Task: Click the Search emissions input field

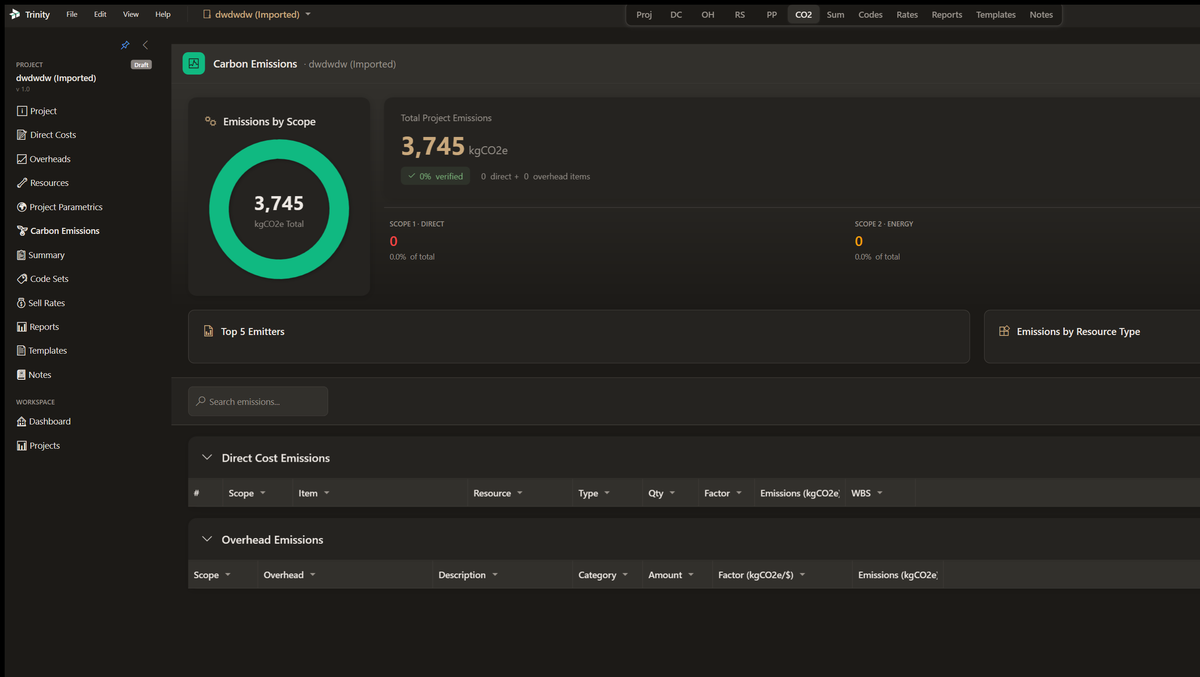Action: [258, 401]
